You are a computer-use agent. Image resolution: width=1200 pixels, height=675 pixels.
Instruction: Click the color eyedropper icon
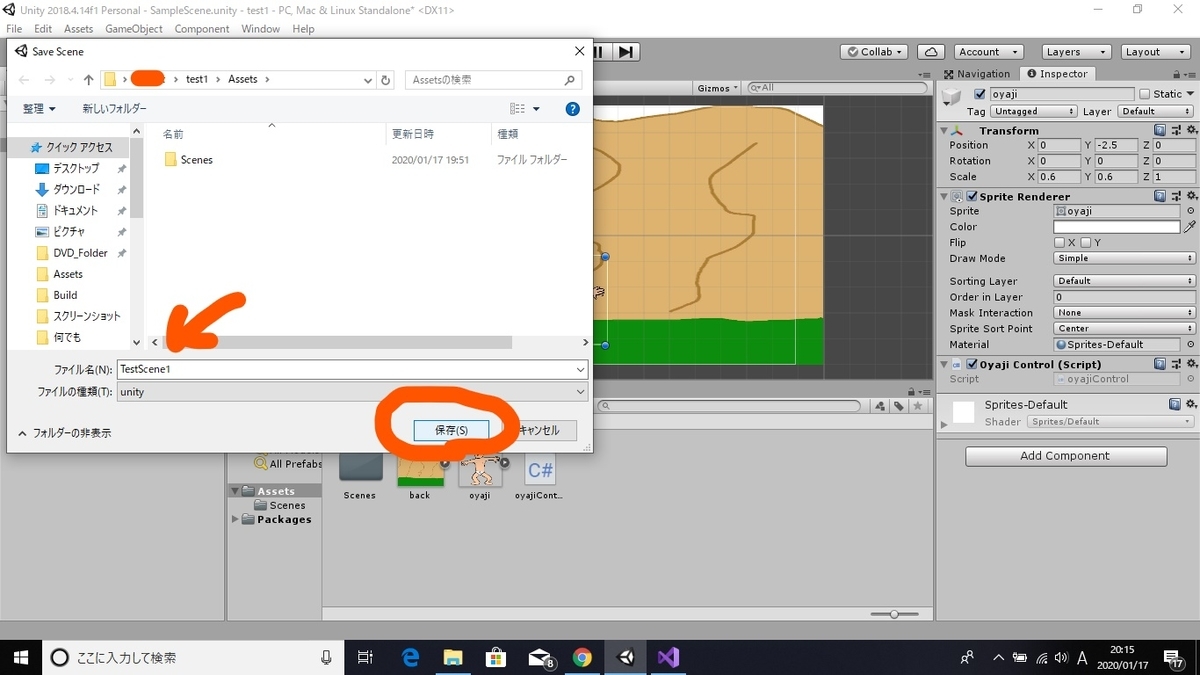point(1189,227)
